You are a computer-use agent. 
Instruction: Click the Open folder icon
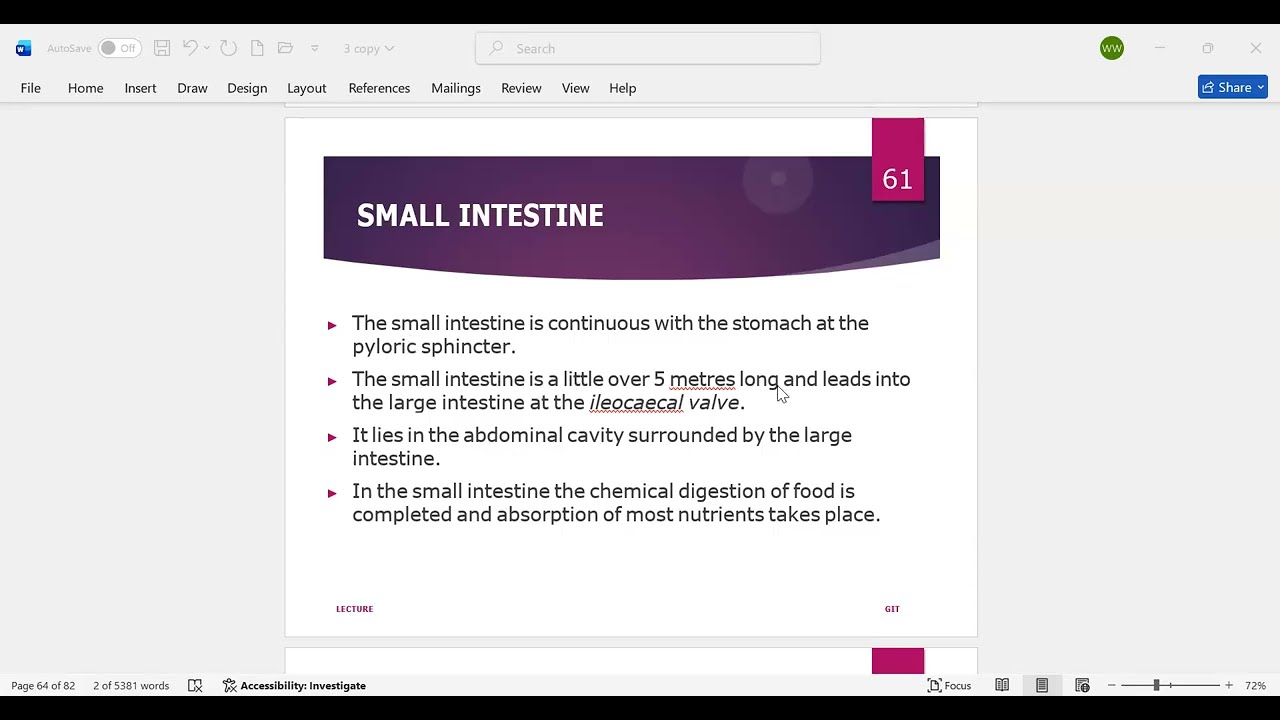coord(285,48)
